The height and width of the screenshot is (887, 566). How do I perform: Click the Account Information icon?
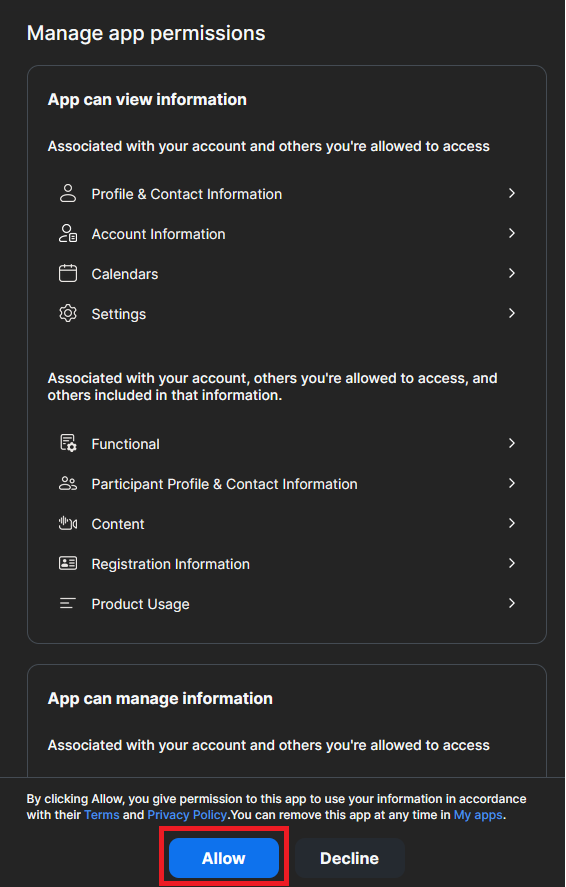click(x=68, y=234)
